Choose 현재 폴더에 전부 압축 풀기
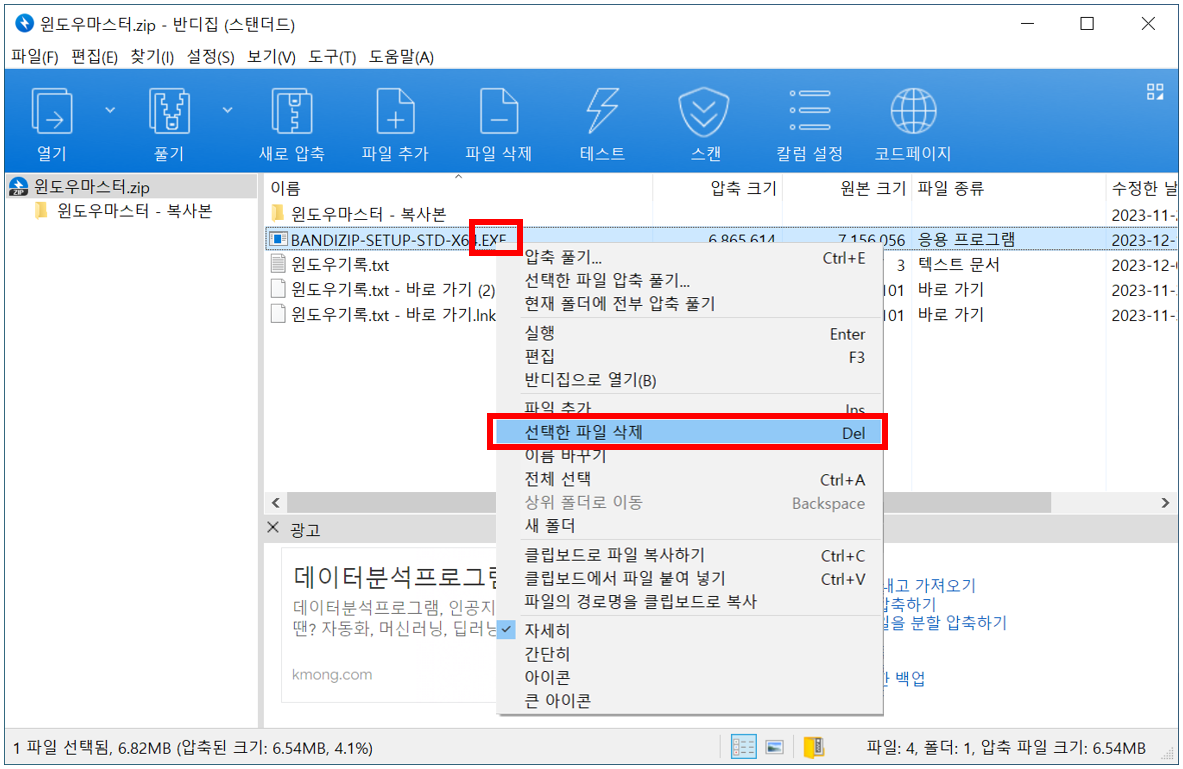This screenshot has height=769, width=1183. [x=690, y=304]
